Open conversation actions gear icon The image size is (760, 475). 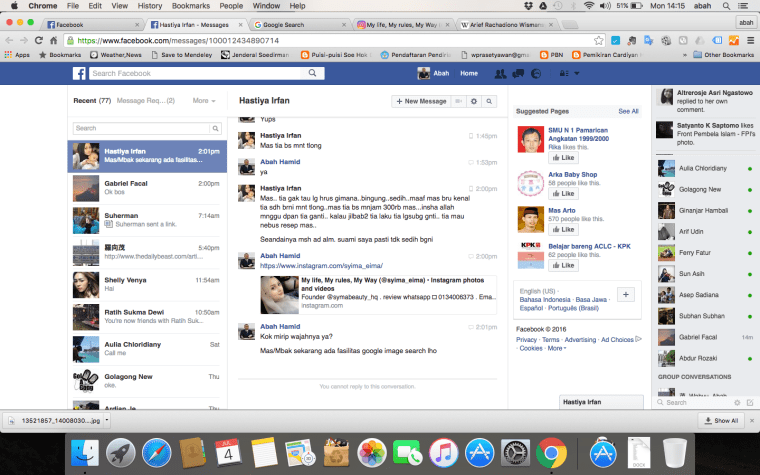click(x=474, y=101)
